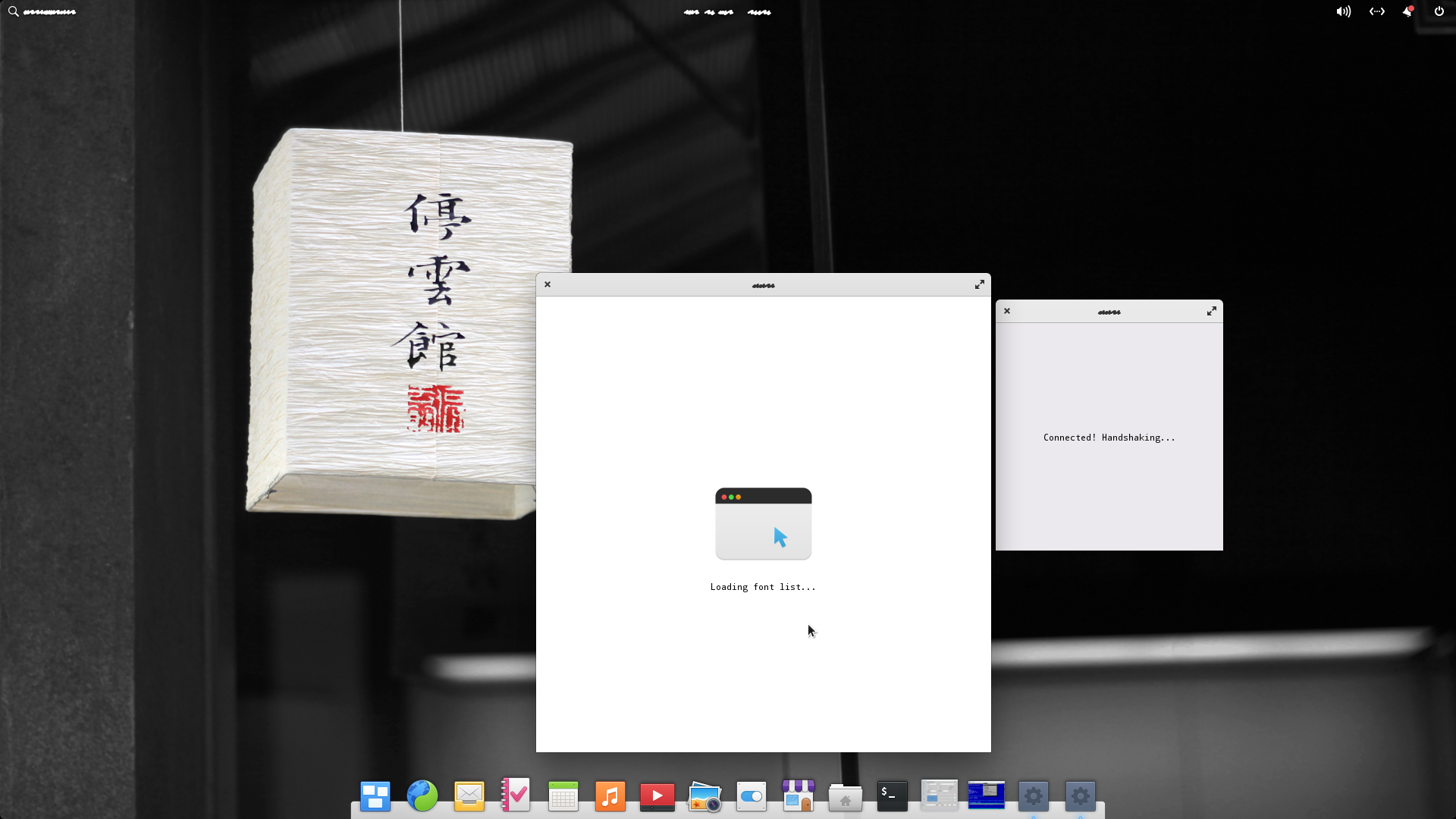Open notifications bell indicator

coord(1407,11)
